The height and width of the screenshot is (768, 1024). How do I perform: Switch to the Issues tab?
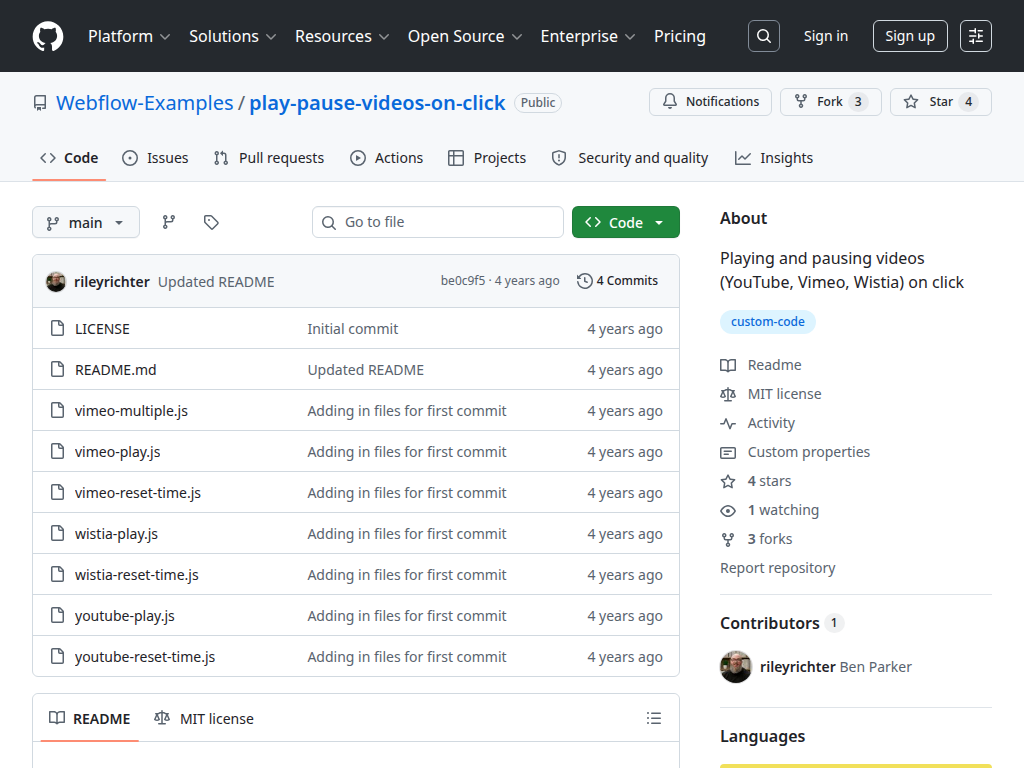click(155, 158)
